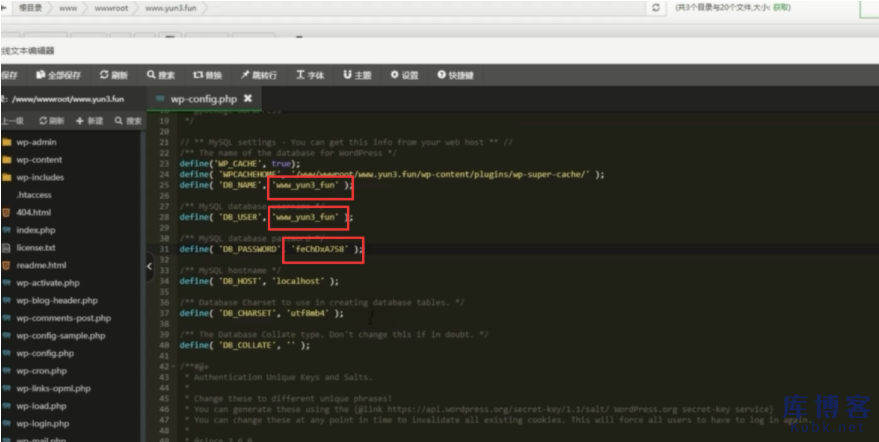Open the 设置 editor settings
879x442 pixels.
(405, 75)
